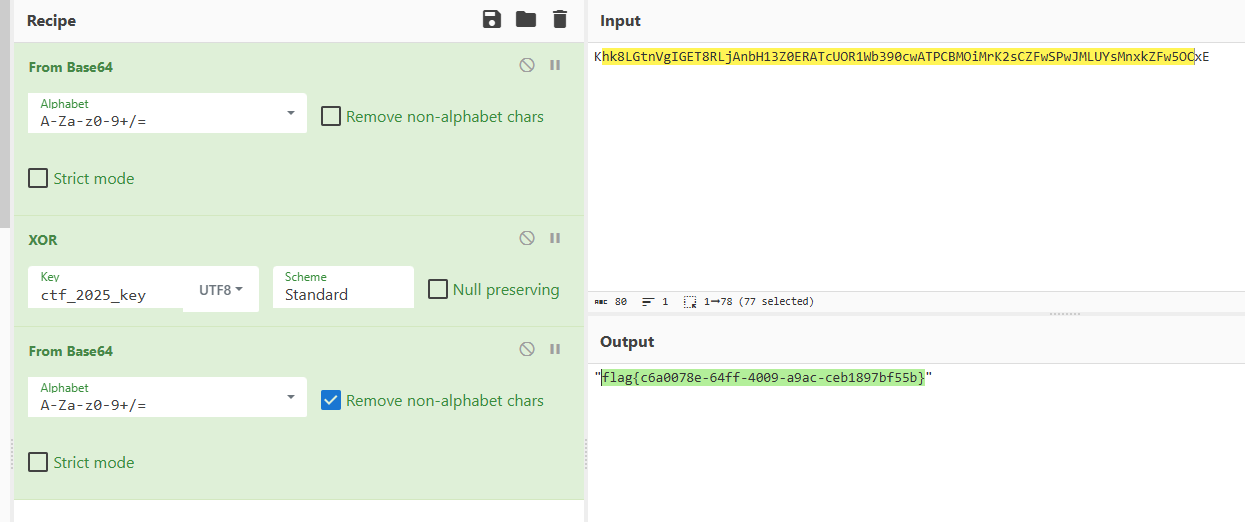Click the XOR Key input field

coord(105,294)
